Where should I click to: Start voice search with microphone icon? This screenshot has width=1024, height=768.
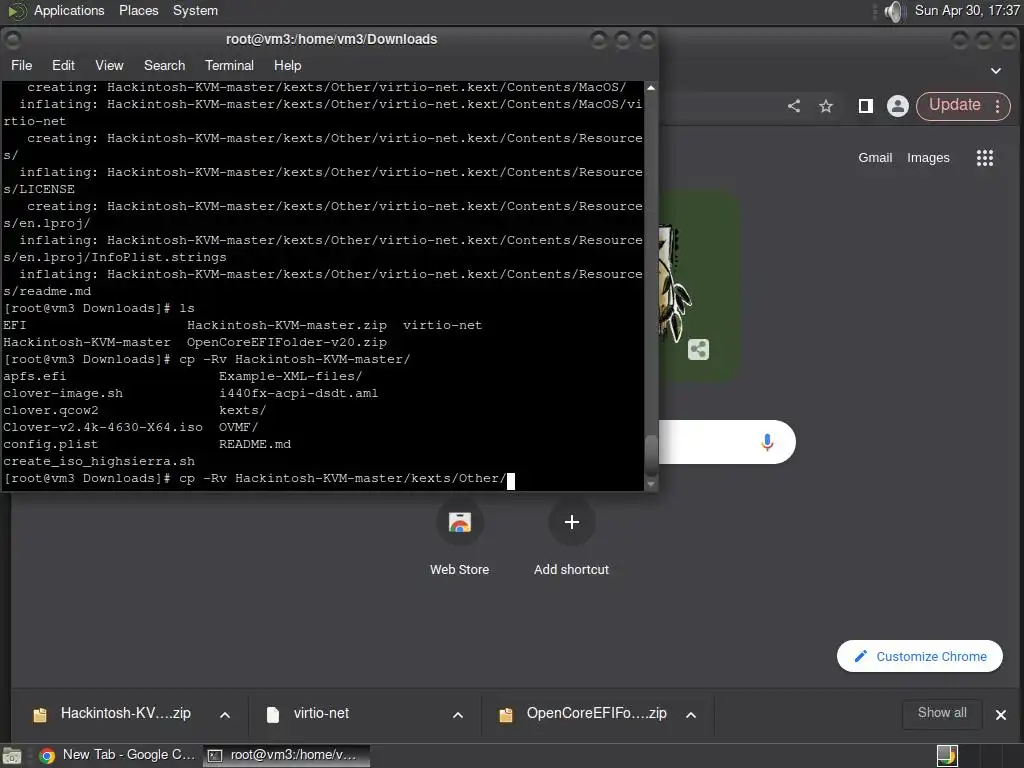point(767,442)
